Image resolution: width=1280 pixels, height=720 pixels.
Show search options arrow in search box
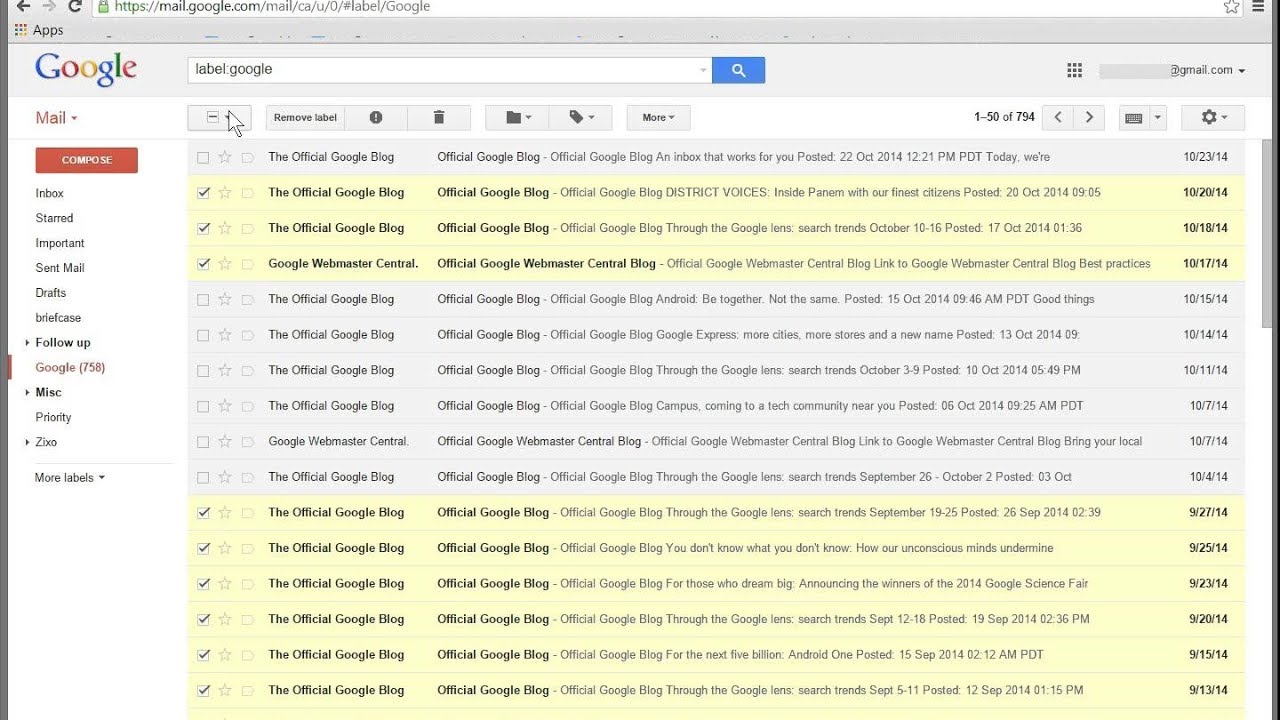[703, 70]
